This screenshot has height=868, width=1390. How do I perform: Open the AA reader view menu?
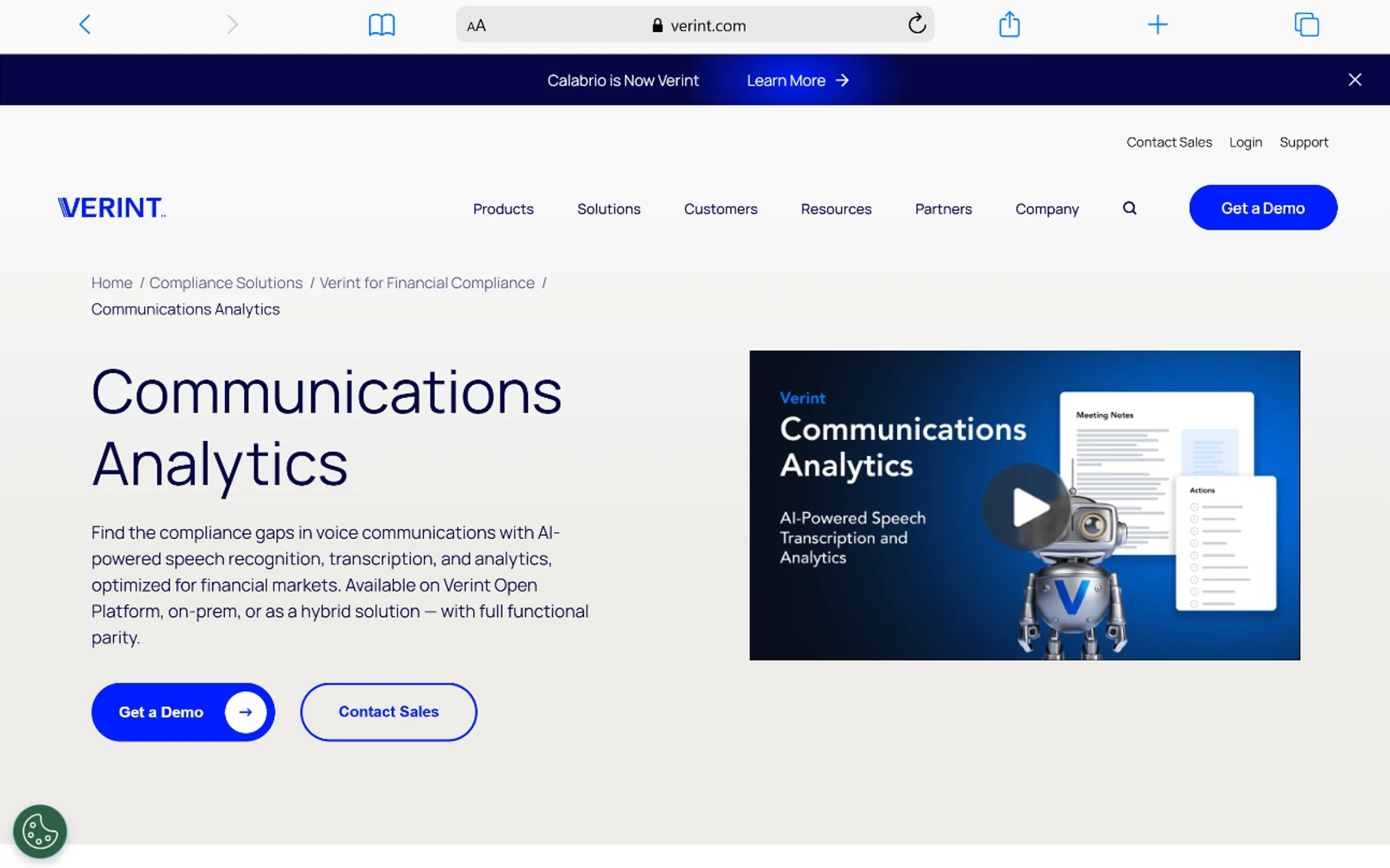point(476,26)
